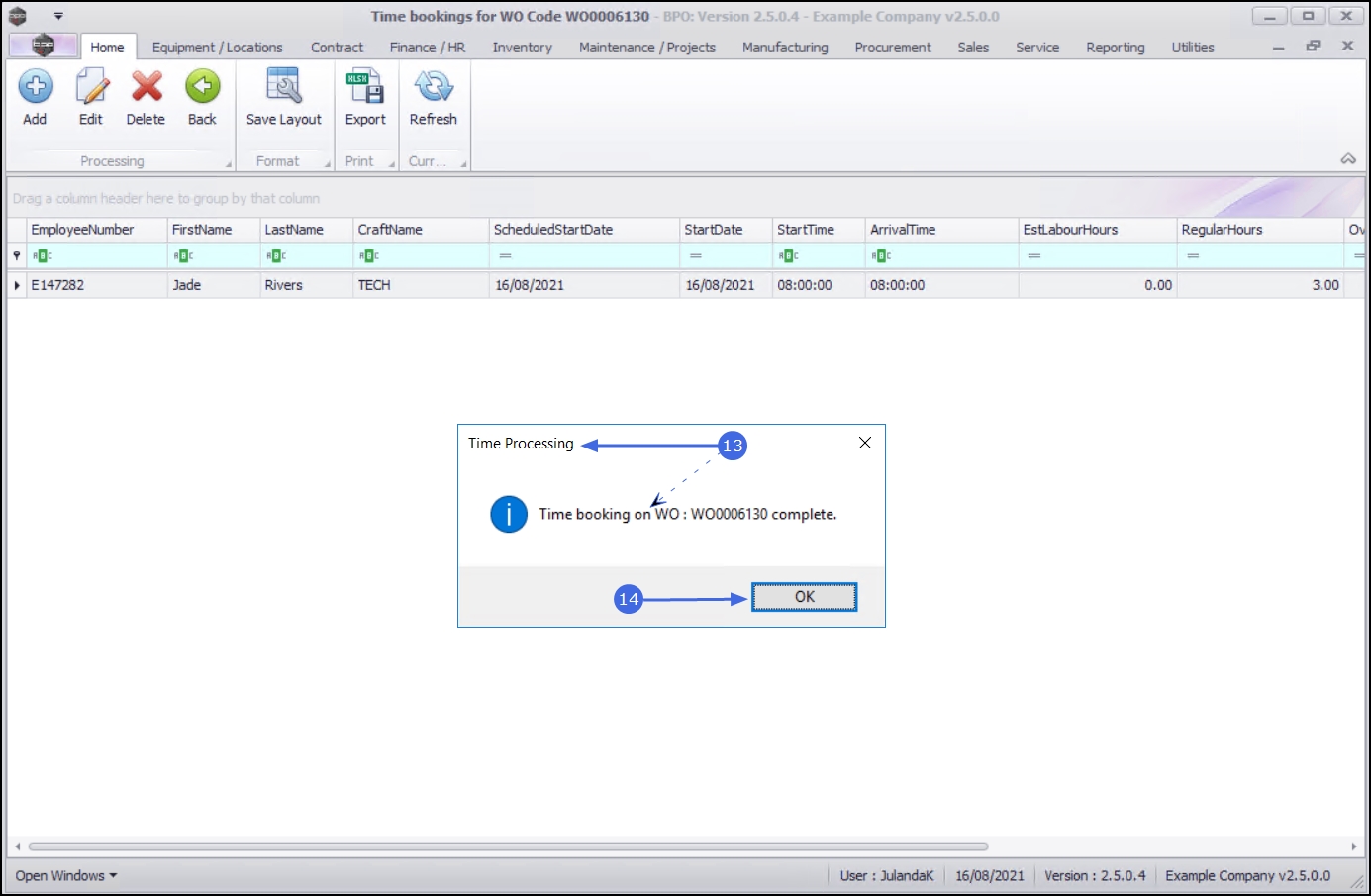Sort by the ArrivalTime column header
Viewport: 1371px width, 896px height.
coord(941,230)
